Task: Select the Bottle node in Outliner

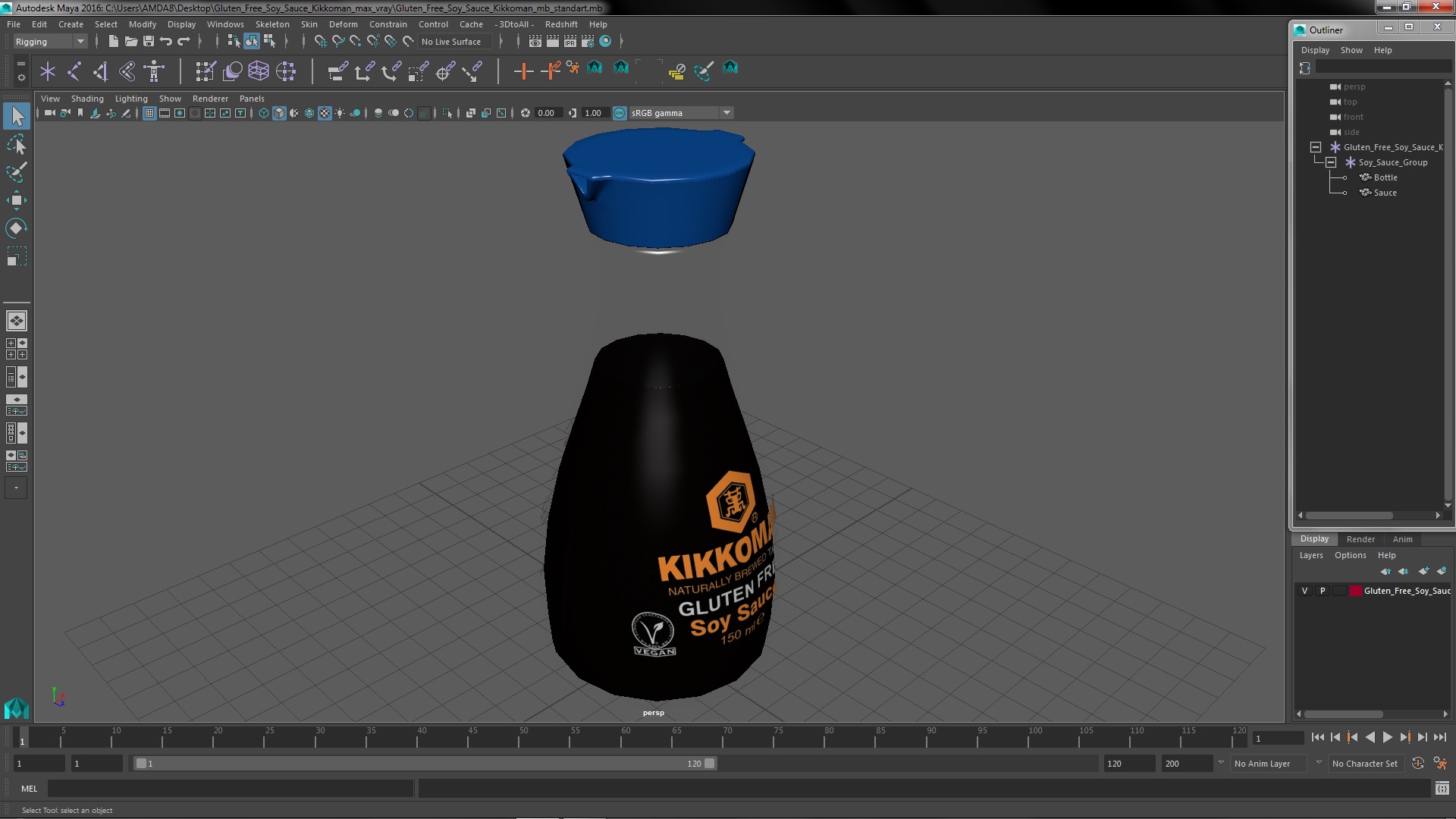Action: [1385, 177]
